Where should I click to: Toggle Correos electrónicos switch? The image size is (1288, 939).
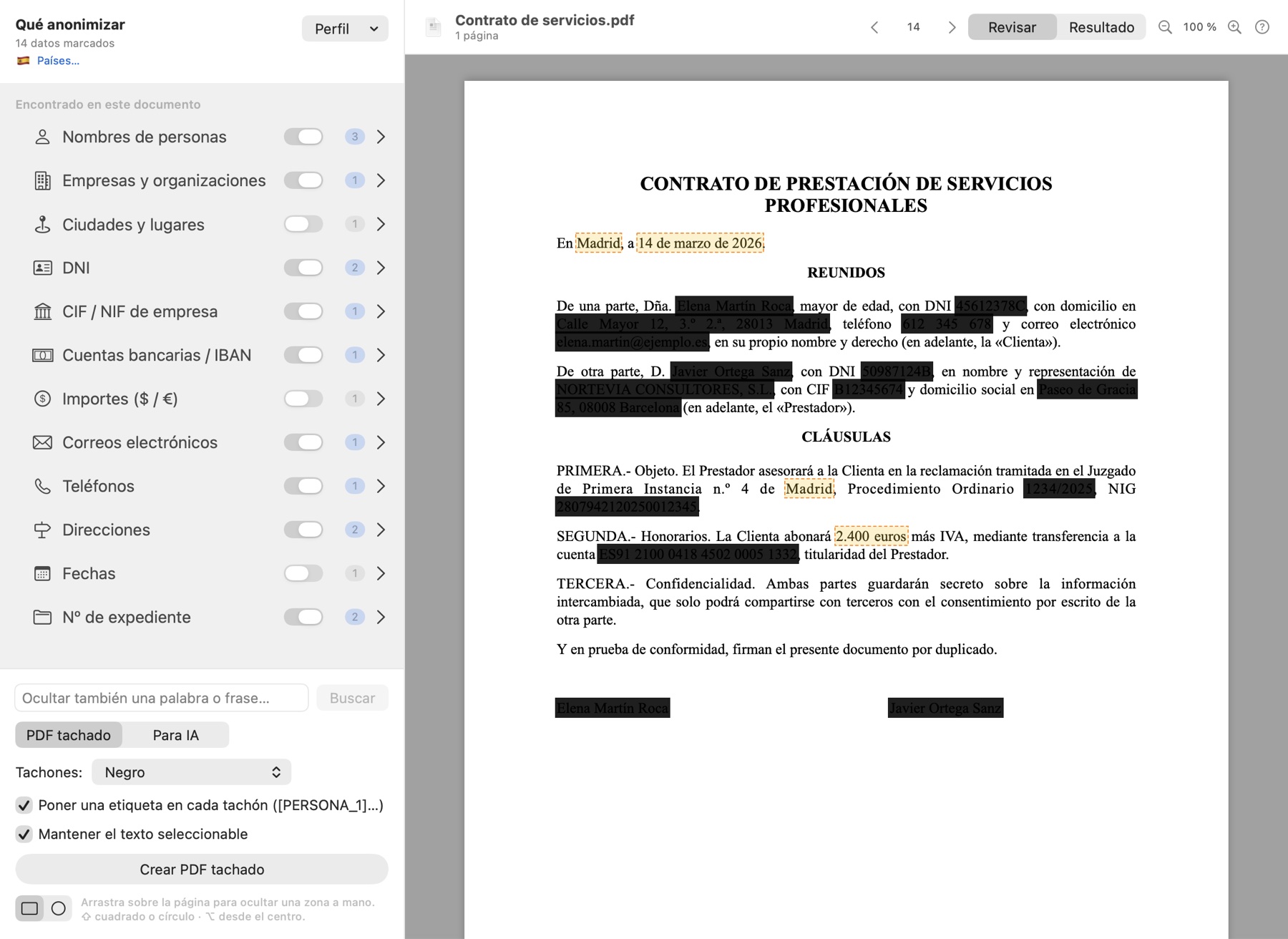[x=303, y=442]
